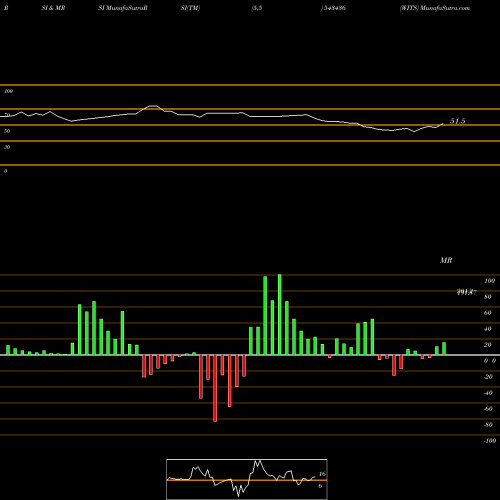Click the value 16 in mini chart
The width and height of the screenshot is (500, 500).
click(322, 474)
